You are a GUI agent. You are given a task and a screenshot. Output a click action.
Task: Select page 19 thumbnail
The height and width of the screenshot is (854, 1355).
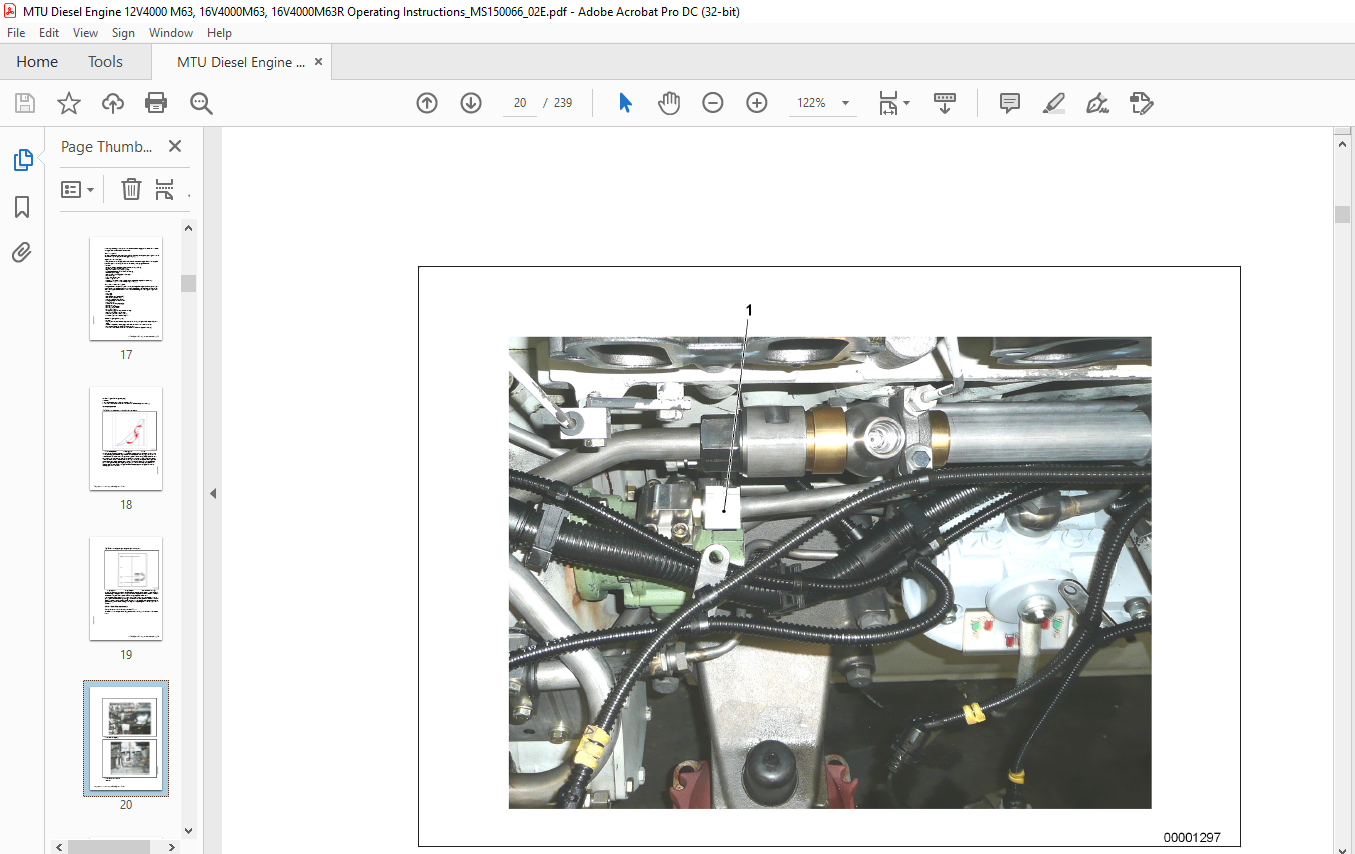coord(126,589)
